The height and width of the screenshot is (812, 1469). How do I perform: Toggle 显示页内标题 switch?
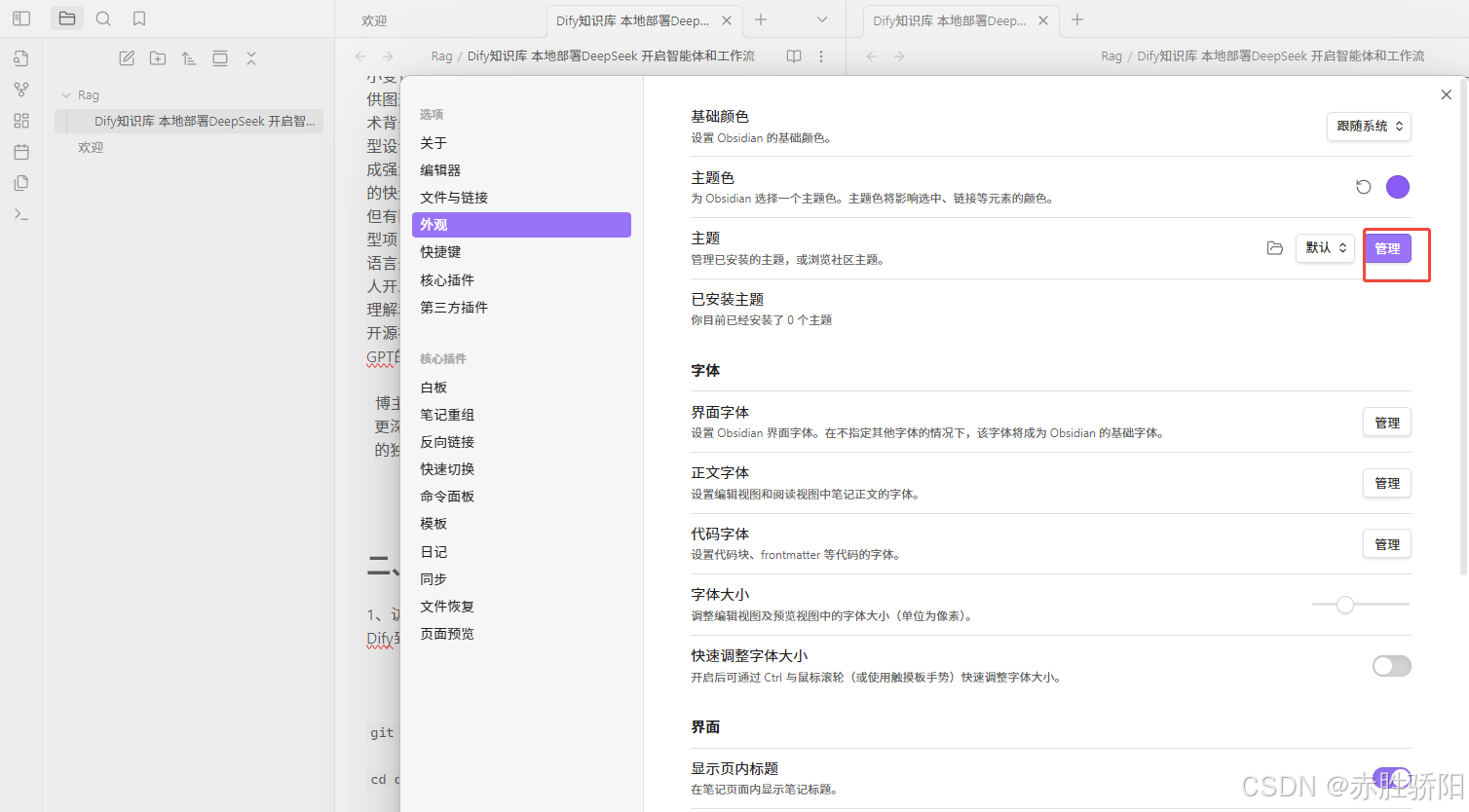1391,778
